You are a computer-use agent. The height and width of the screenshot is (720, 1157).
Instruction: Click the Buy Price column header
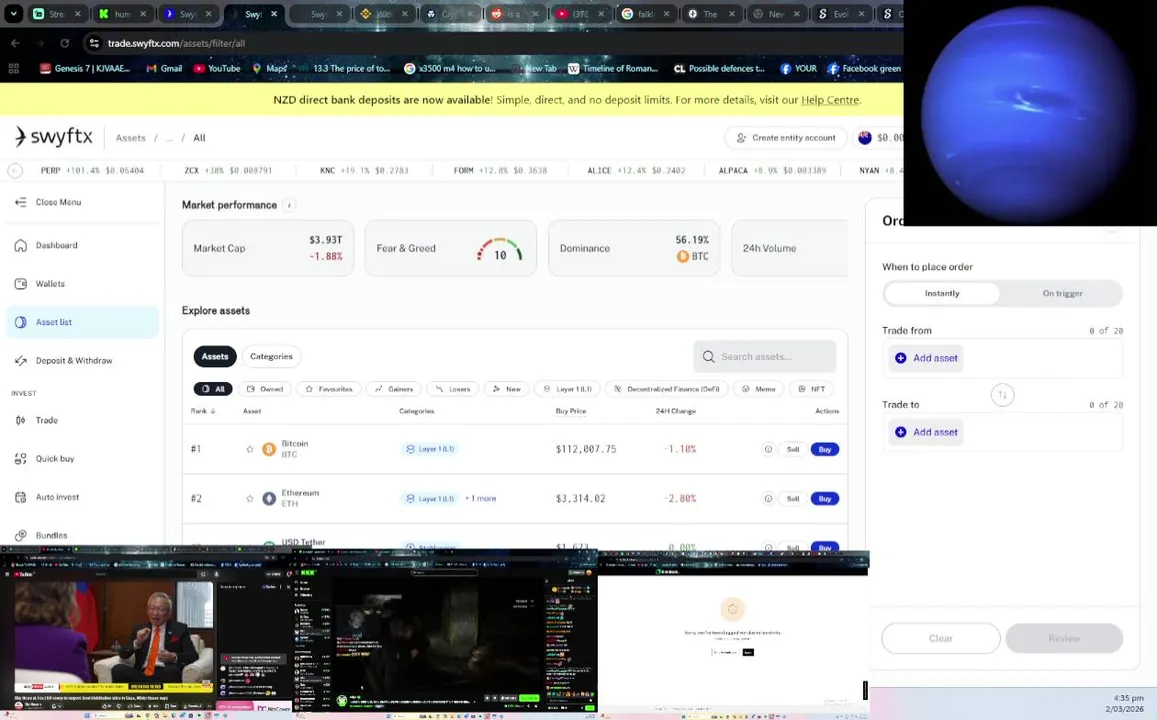[x=570, y=411]
